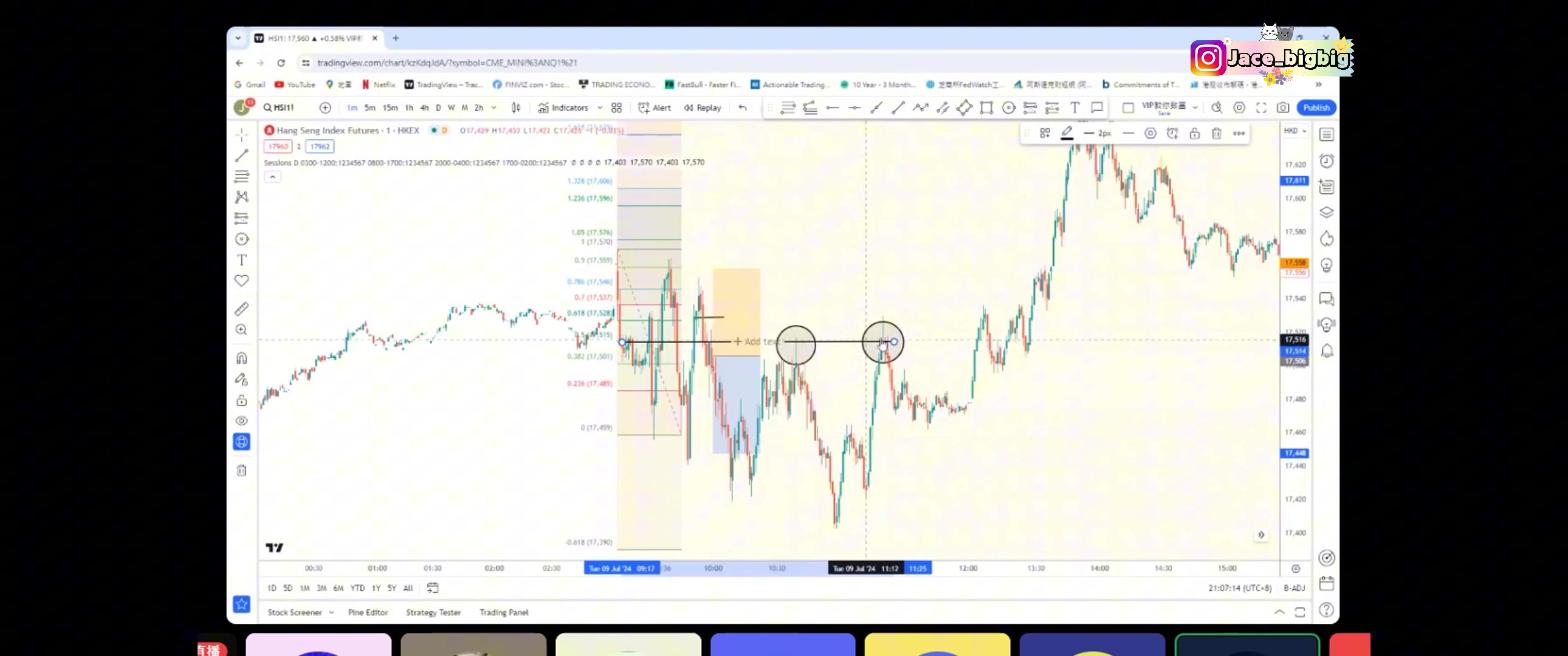Open notifications bell panel
Screen dimensions: 1568x656
[x=1326, y=350]
